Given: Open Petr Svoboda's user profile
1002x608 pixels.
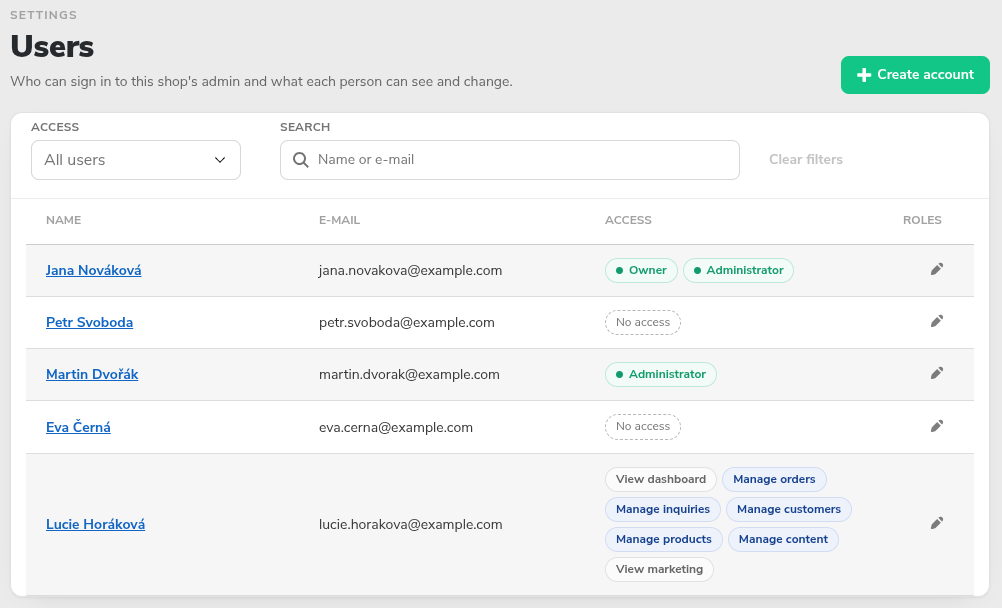Looking at the screenshot, I should coord(89,322).
